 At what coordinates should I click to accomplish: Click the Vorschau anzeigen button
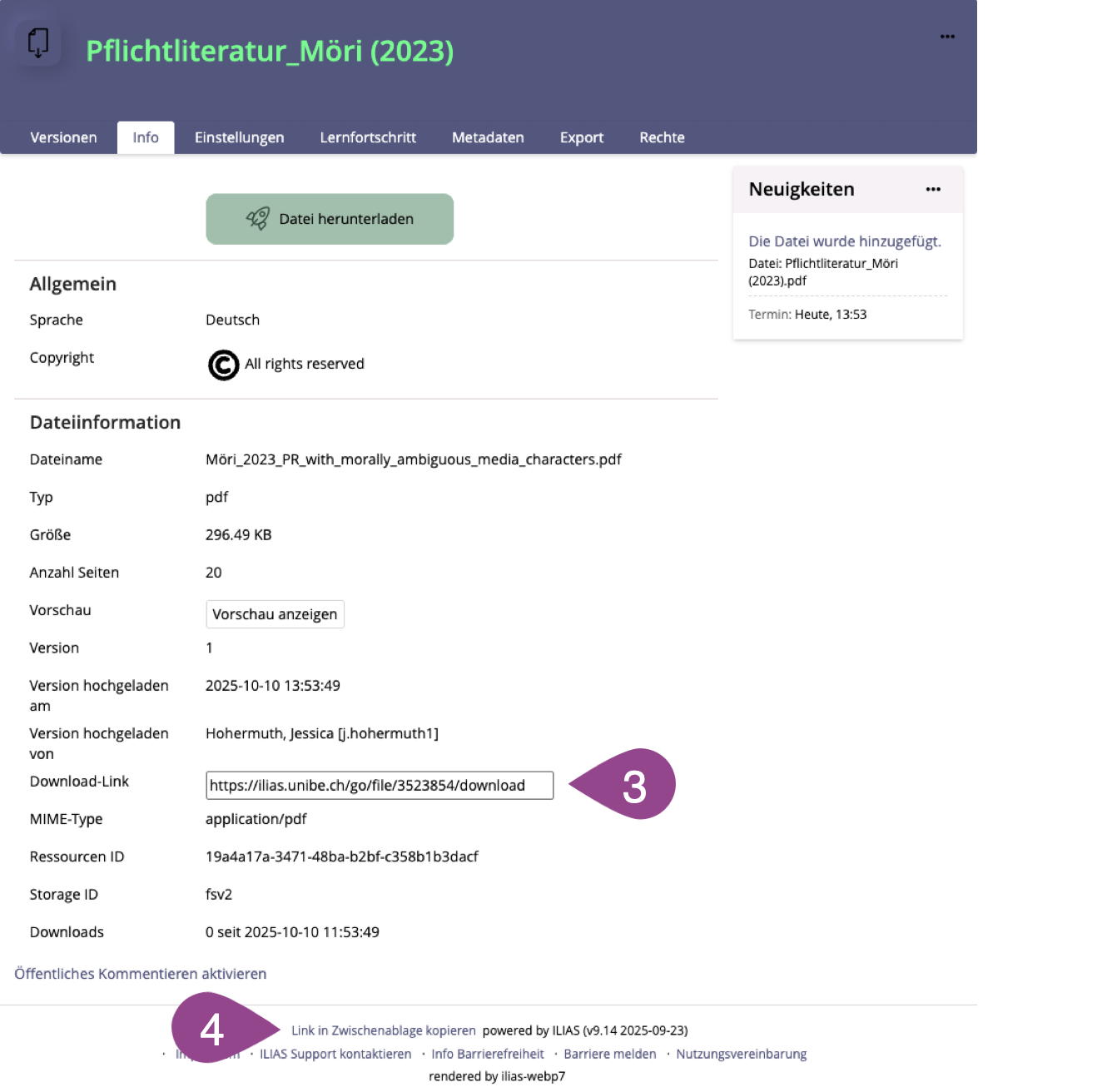tap(275, 614)
